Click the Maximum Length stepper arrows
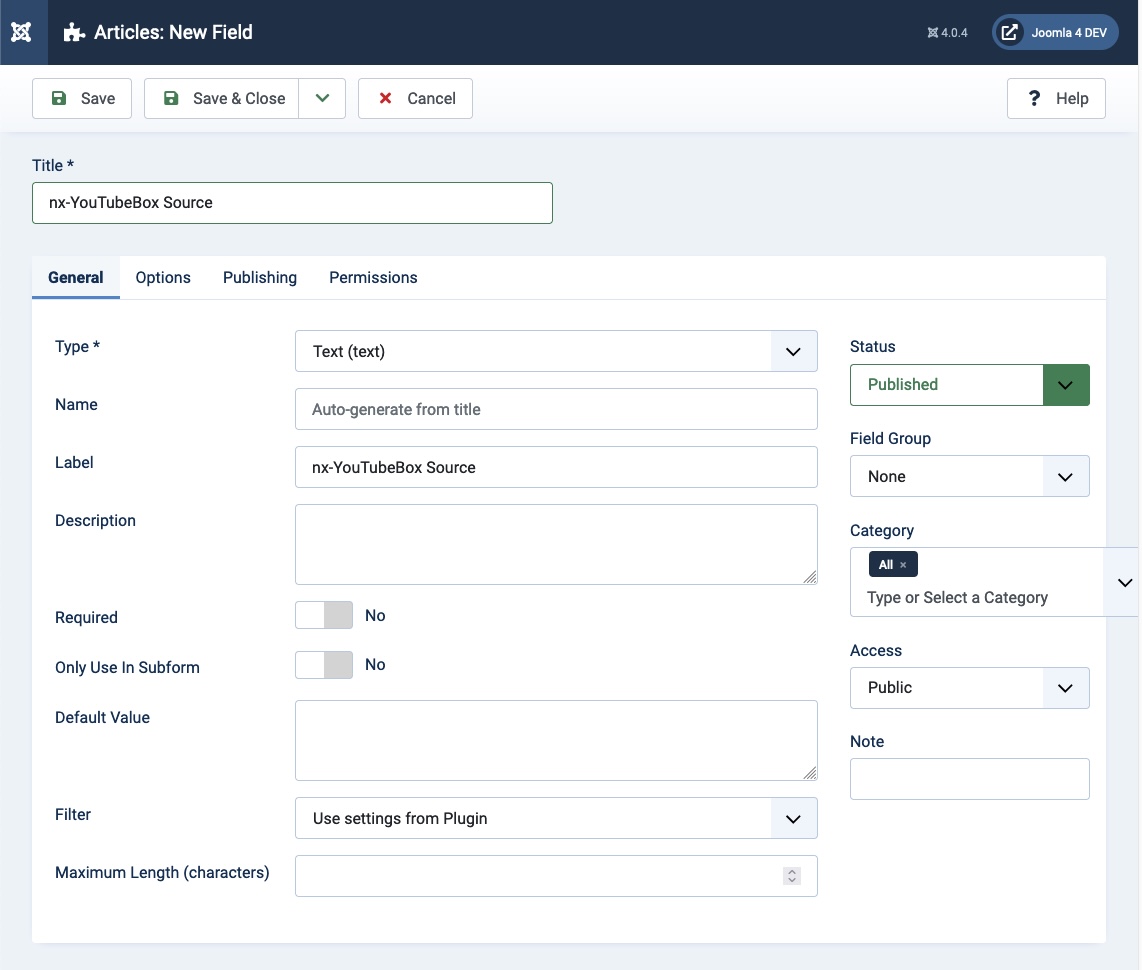 tap(792, 876)
